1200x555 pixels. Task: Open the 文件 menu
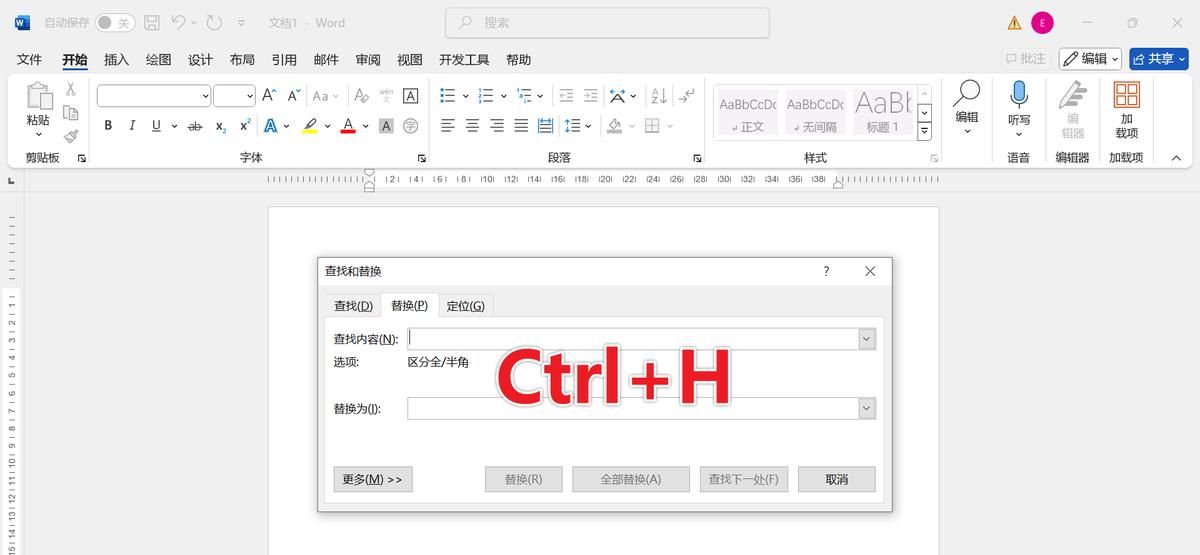30,60
